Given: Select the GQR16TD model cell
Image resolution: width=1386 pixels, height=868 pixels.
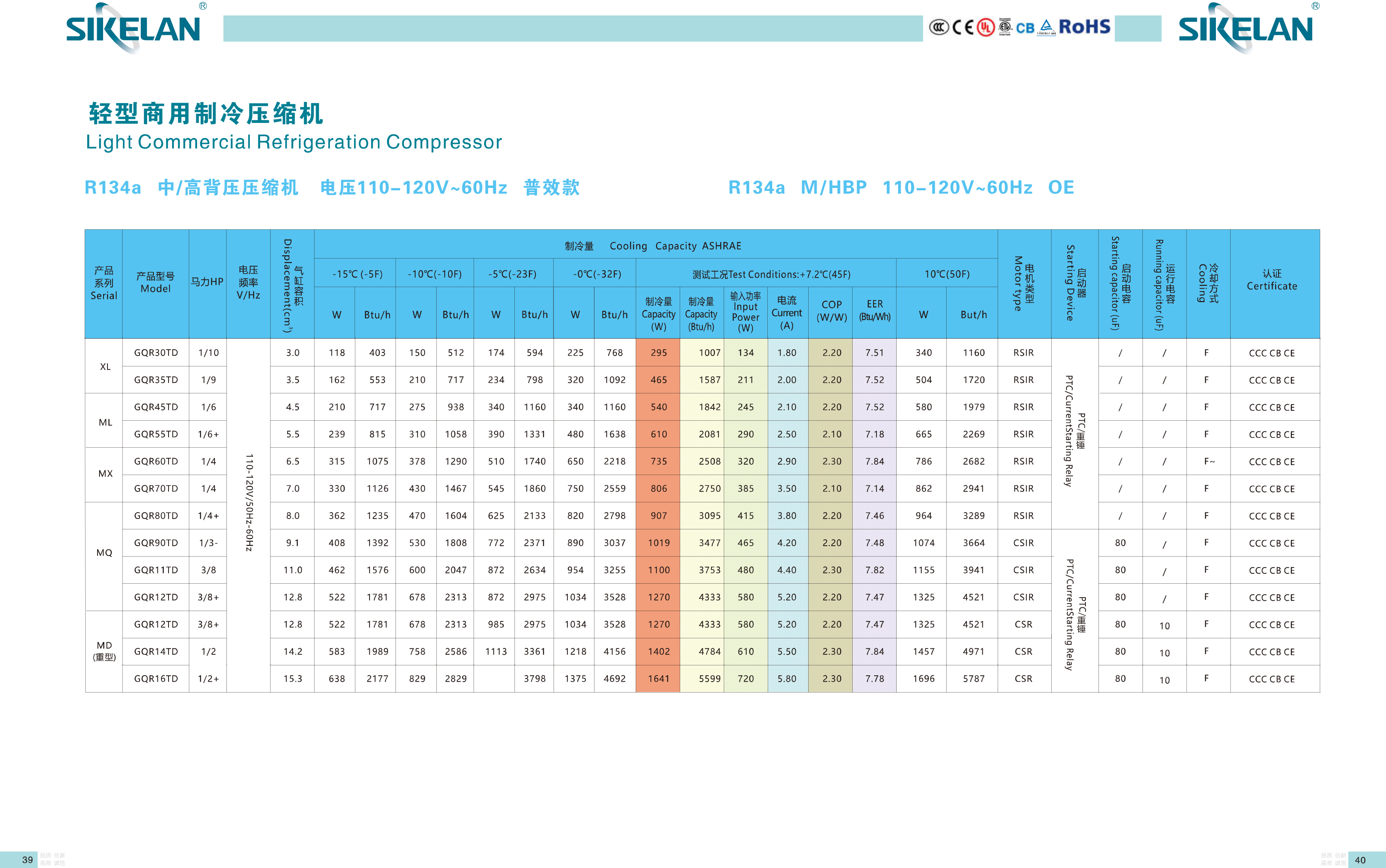Looking at the screenshot, I should coord(155,678).
